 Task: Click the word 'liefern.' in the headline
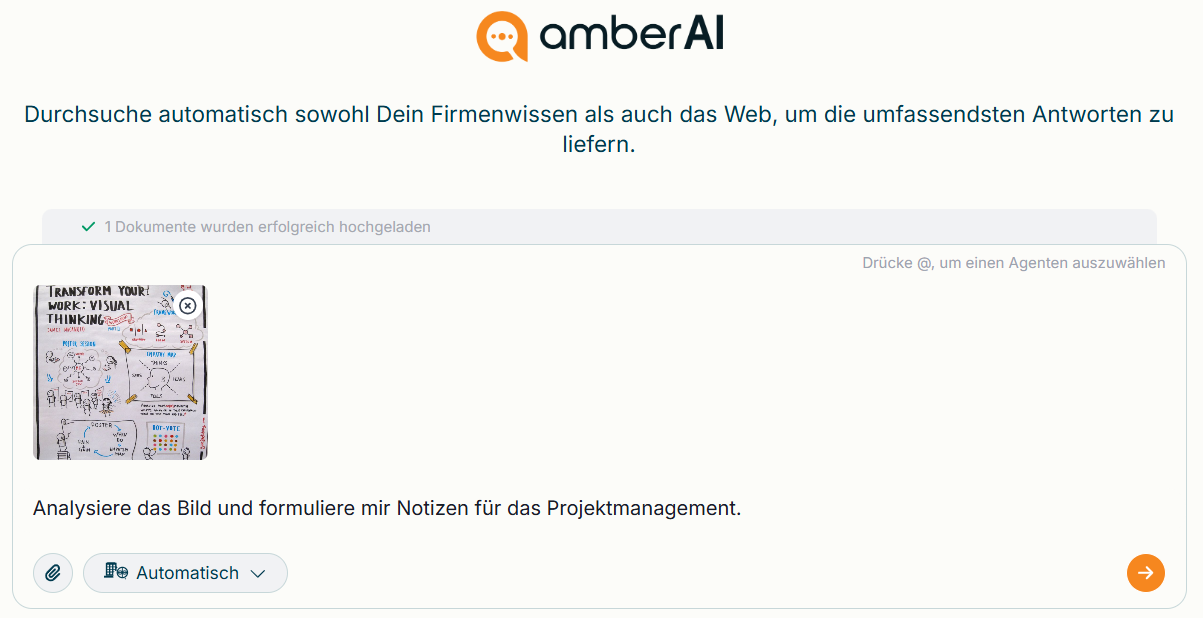tap(599, 145)
